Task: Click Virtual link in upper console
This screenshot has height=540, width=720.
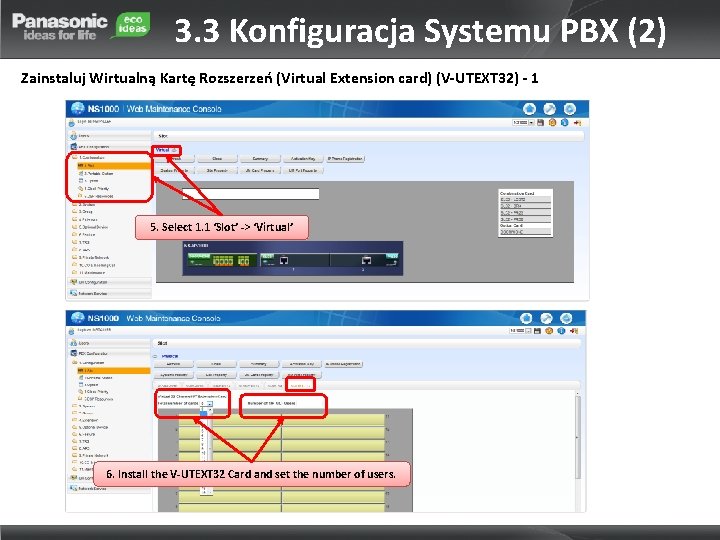Action: pos(163,150)
